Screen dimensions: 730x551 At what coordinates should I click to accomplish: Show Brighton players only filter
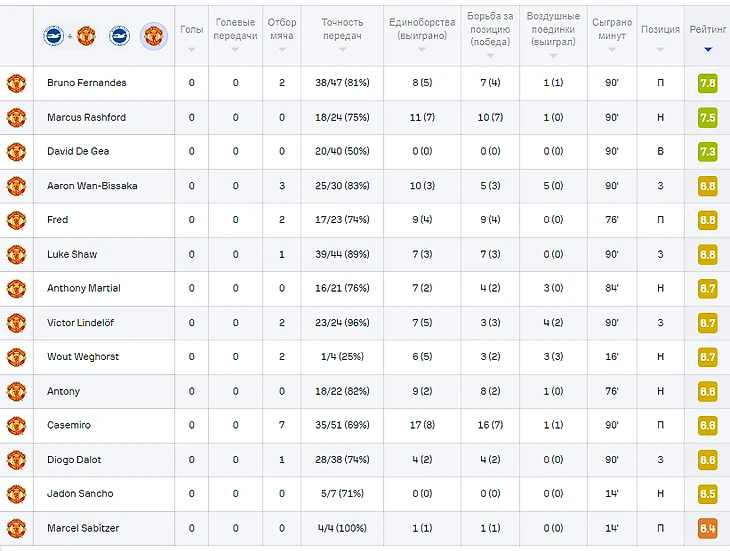119,36
